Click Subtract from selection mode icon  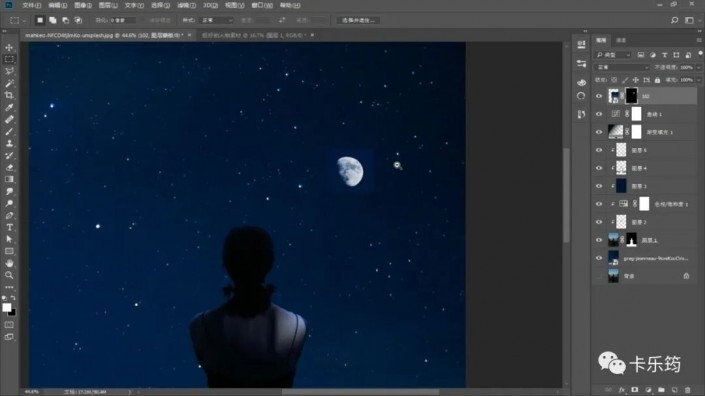(x=66, y=20)
